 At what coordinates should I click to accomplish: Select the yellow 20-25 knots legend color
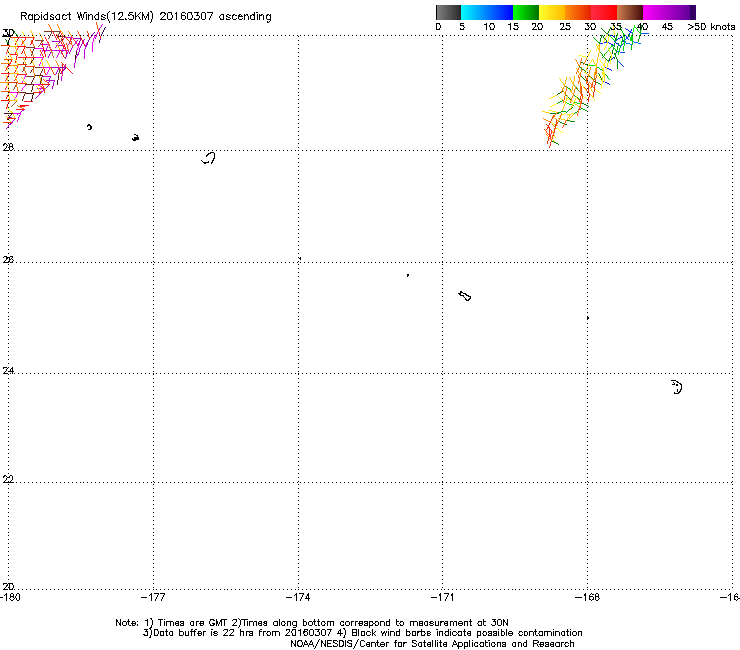[552, 12]
